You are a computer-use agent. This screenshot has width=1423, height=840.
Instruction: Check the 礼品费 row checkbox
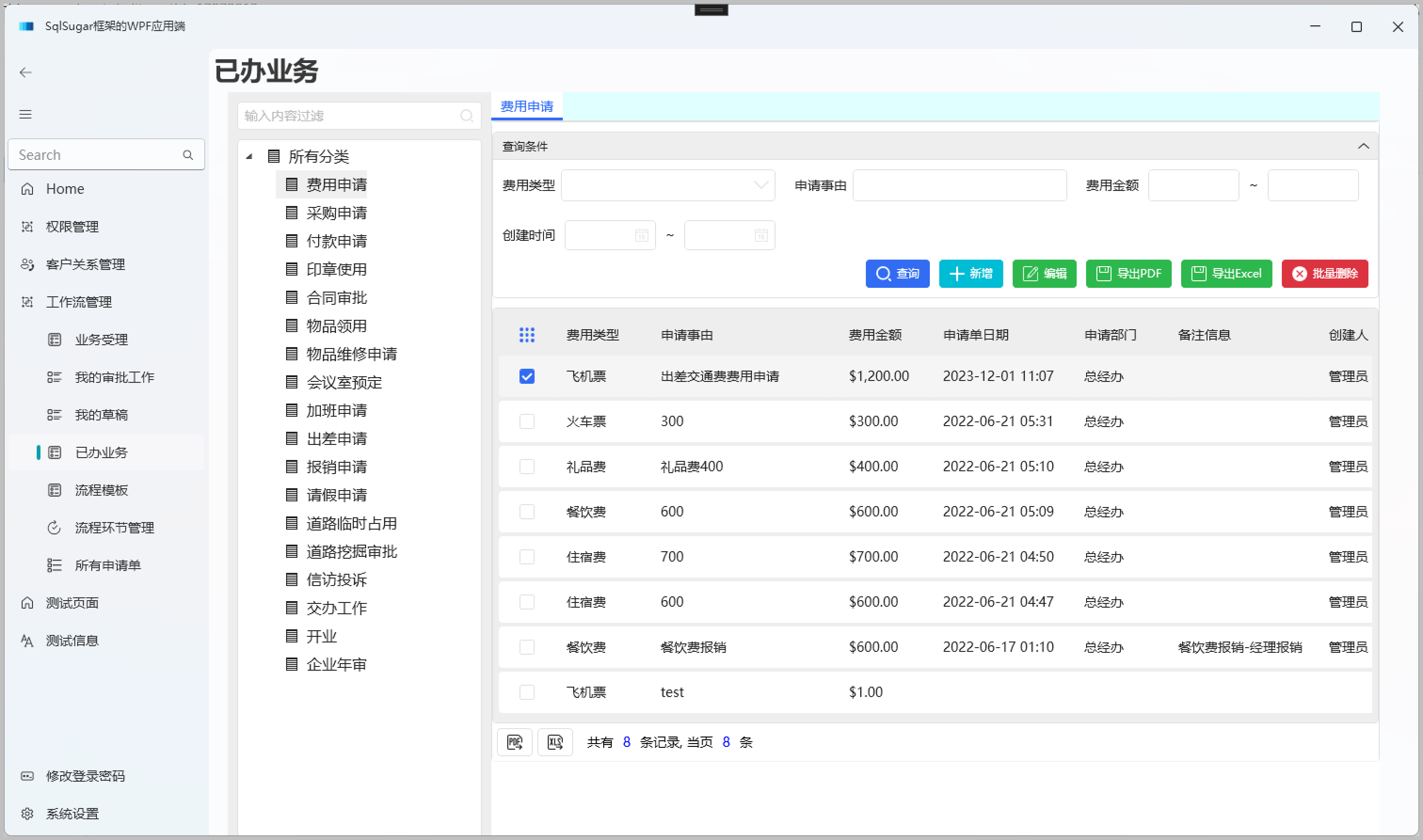click(527, 467)
